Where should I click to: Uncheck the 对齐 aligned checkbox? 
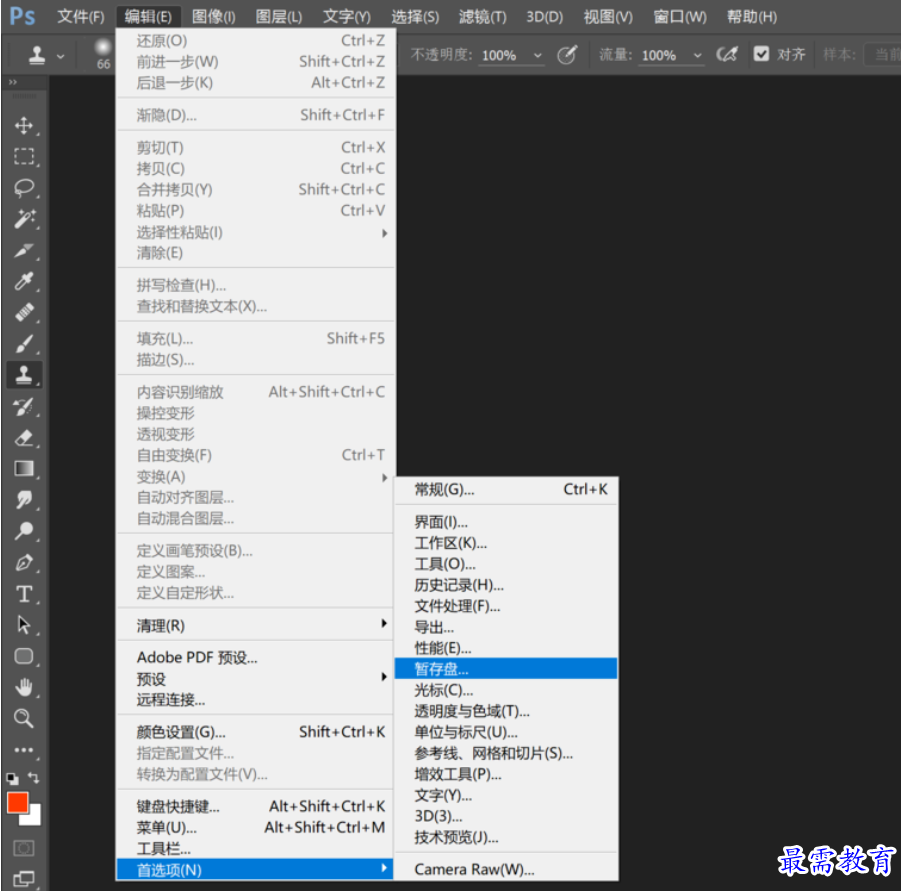761,54
